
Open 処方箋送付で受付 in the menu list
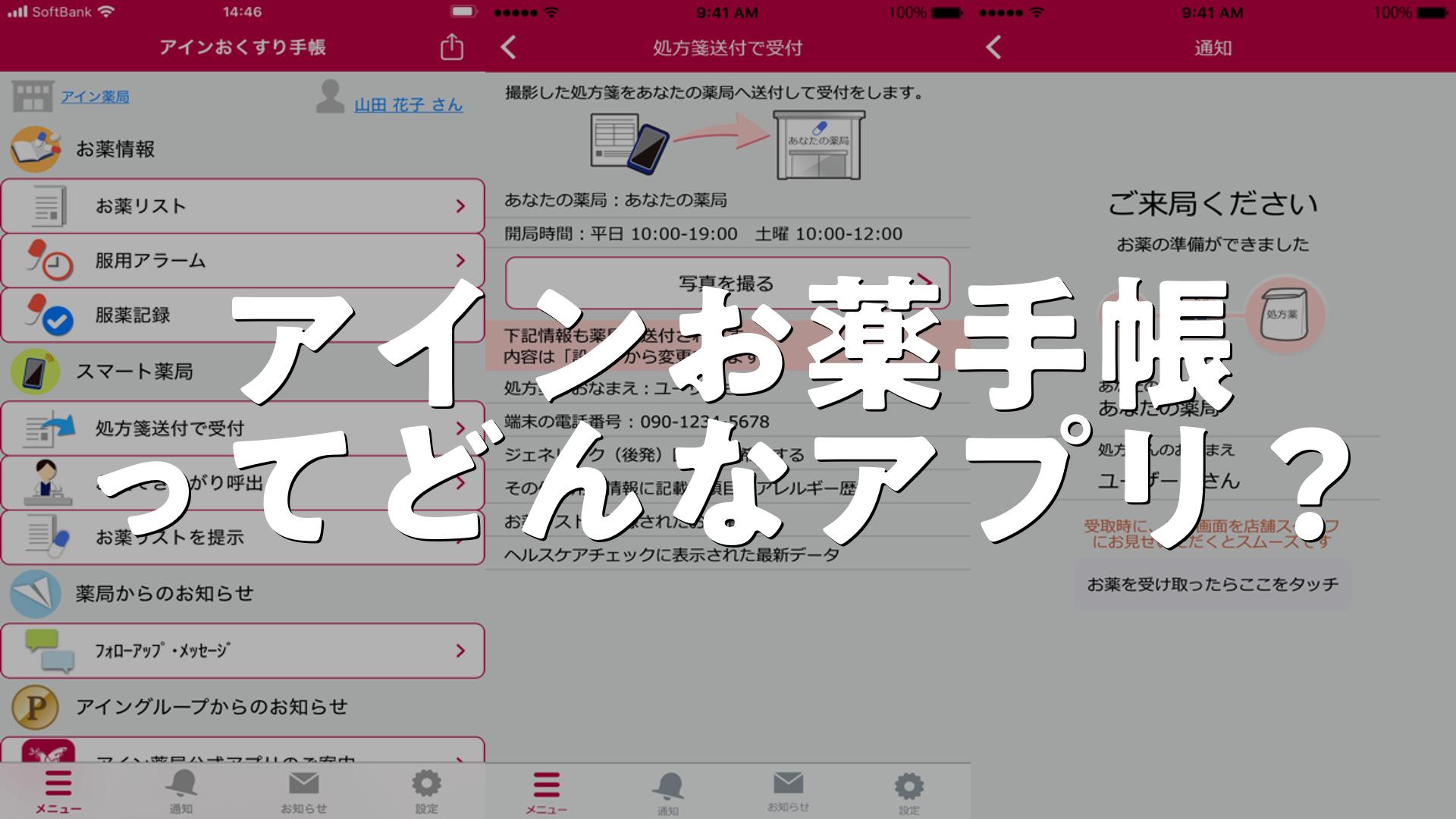tap(243, 428)
